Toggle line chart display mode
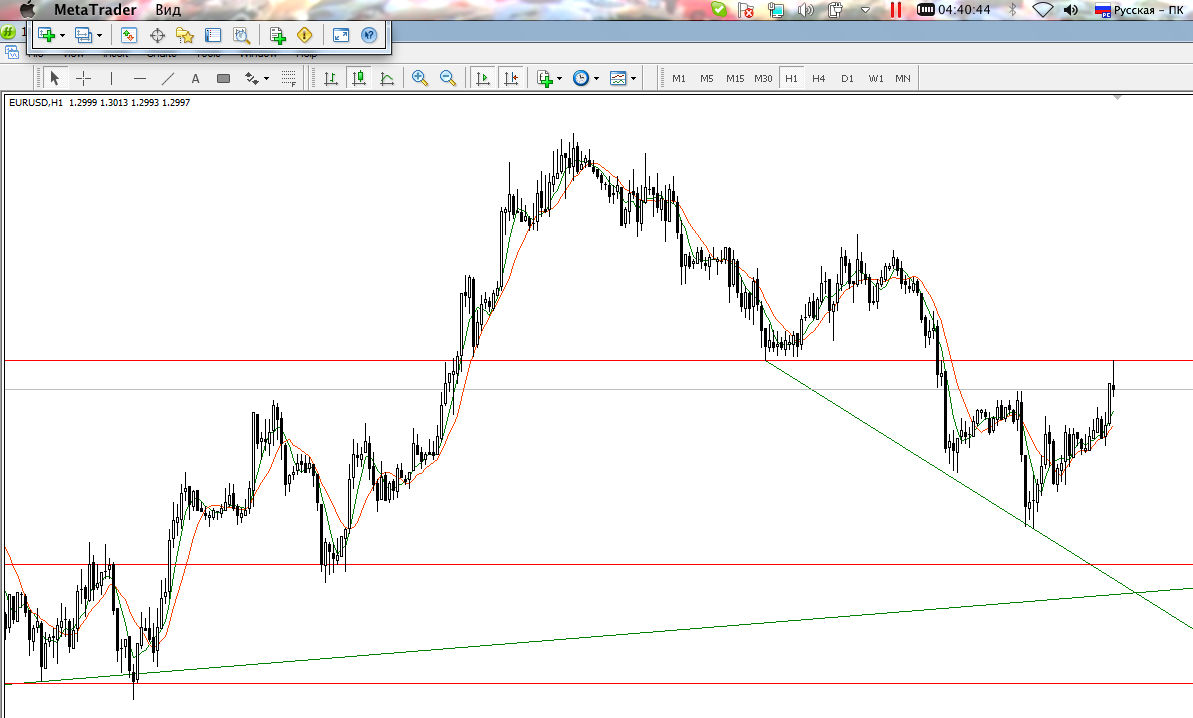The height and width of the screenshot is (718, 1193). point(387,78)
